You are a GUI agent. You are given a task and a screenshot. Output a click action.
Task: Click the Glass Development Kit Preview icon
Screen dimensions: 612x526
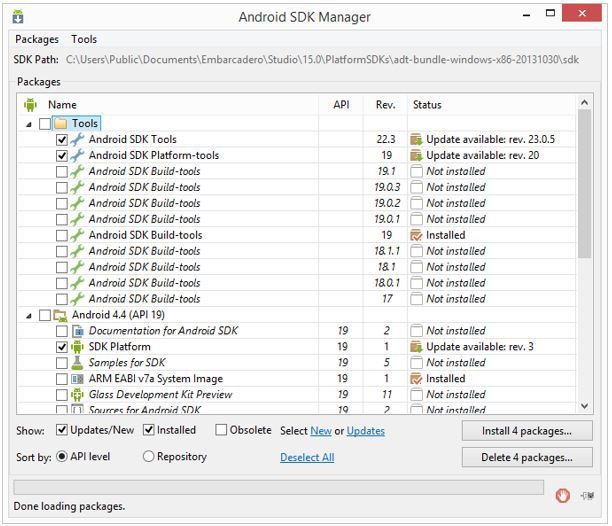(x=77, y=394)
